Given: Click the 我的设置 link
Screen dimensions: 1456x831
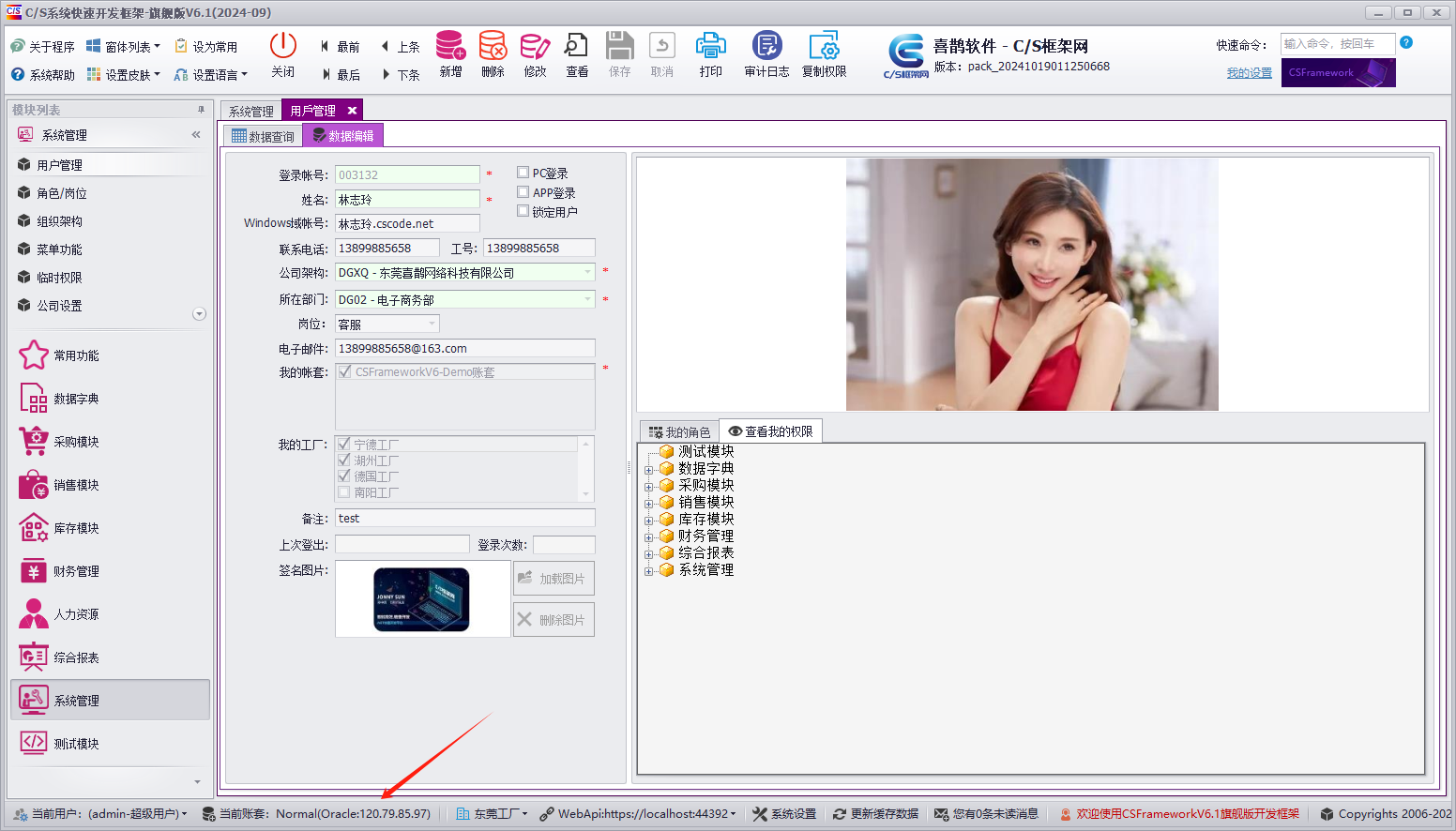Looking at the screenshot, I should coord(1250,72).
